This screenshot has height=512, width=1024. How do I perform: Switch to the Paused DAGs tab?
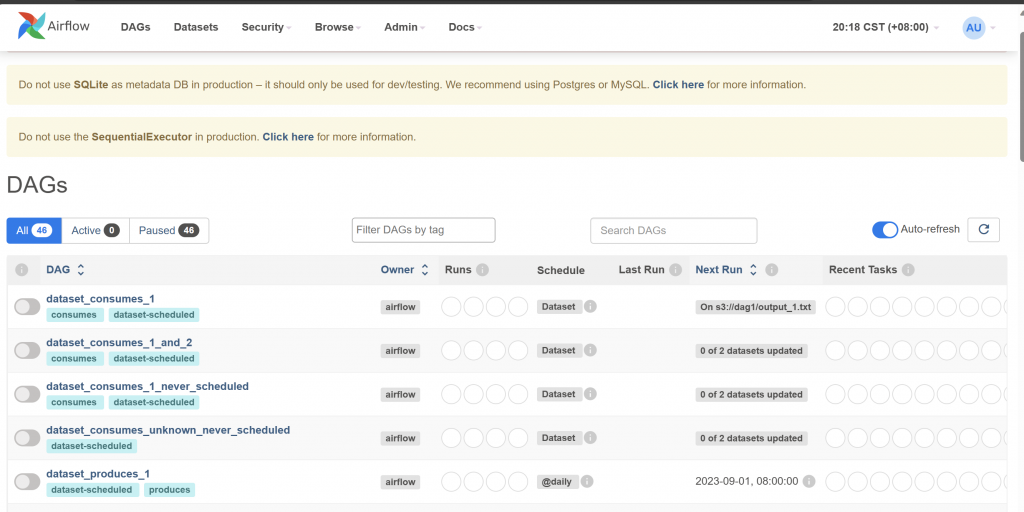click(x=168, y=231)
